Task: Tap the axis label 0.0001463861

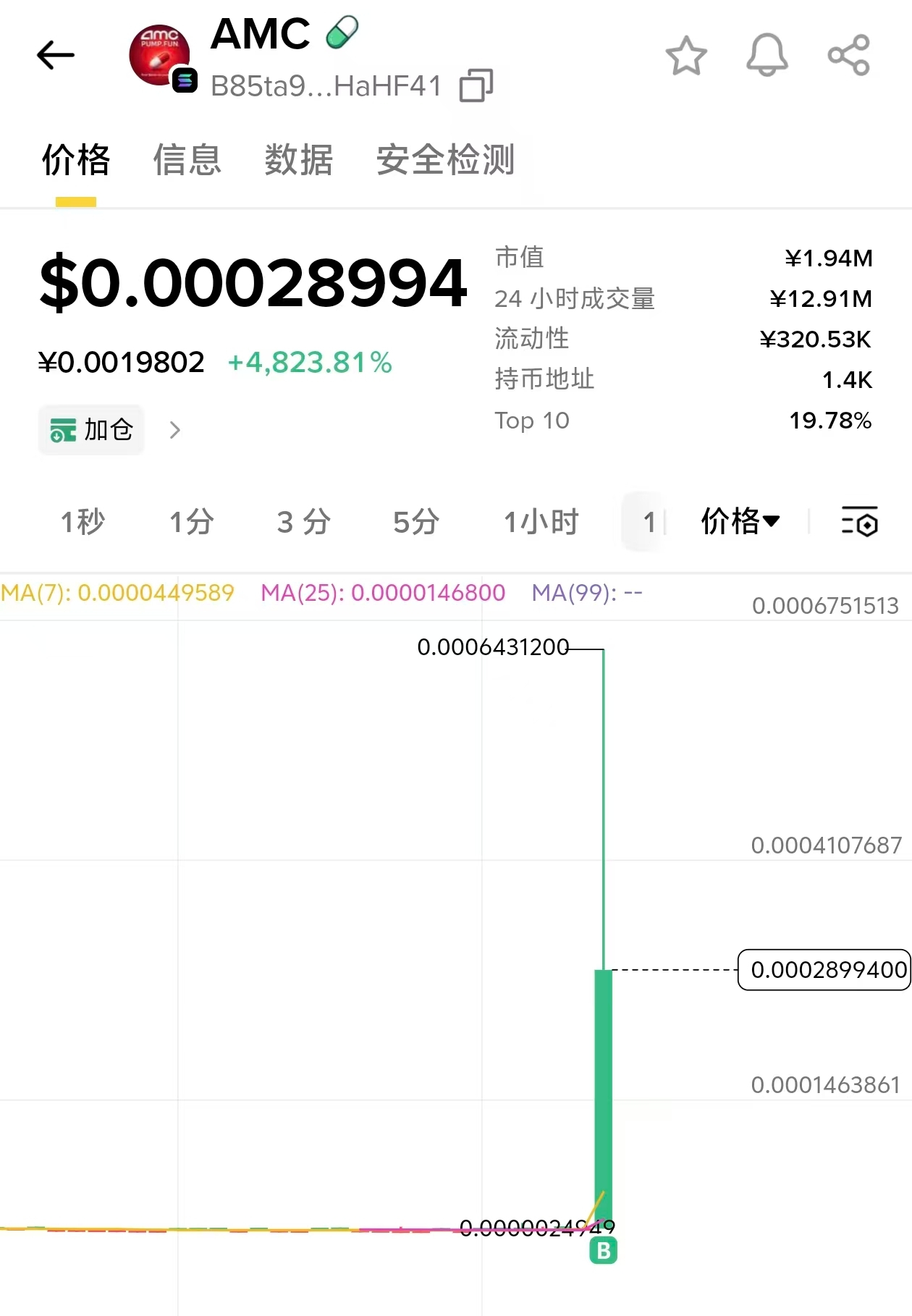Action: point(826,1085)
